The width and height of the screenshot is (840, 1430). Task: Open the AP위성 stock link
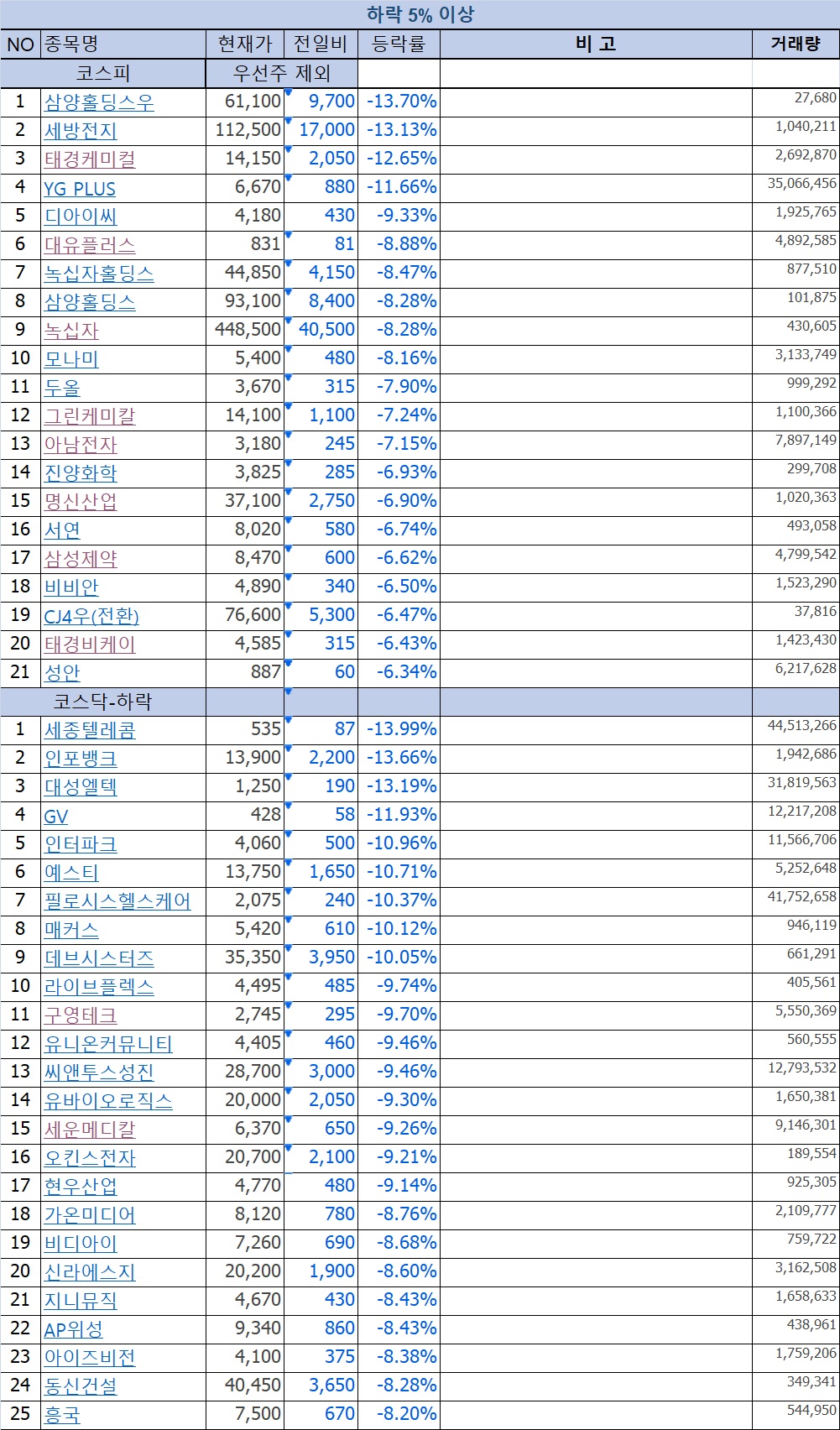74,1329
